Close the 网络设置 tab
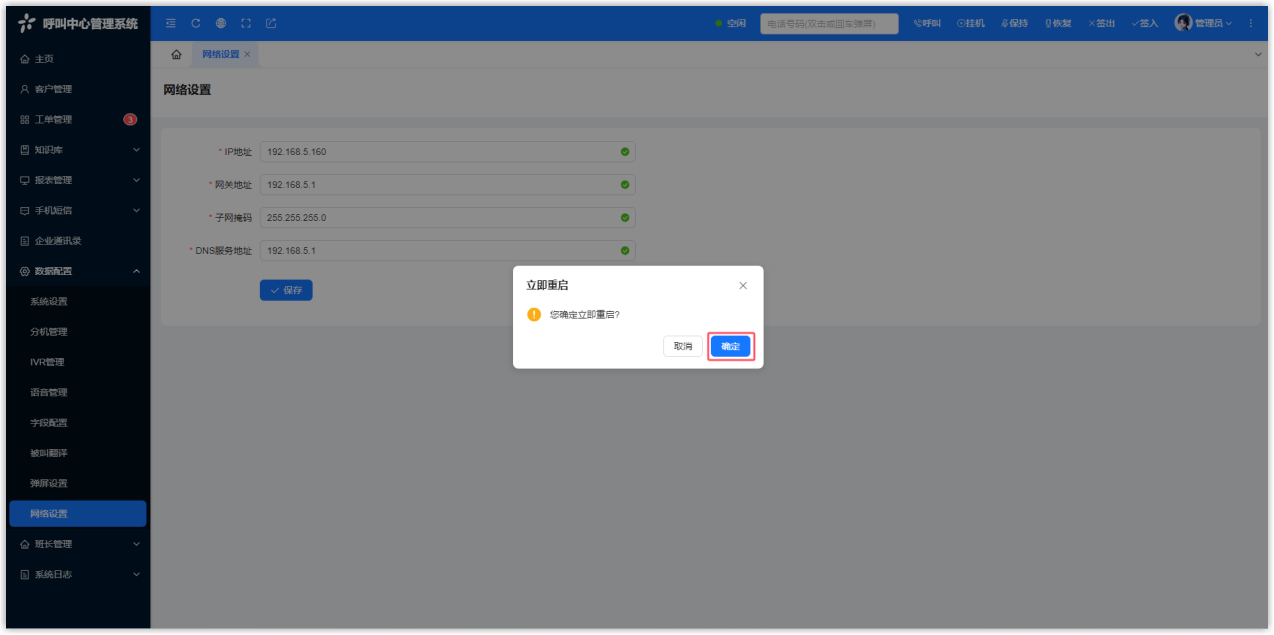Screen dimensions: 1274x635 click(248, 54)
